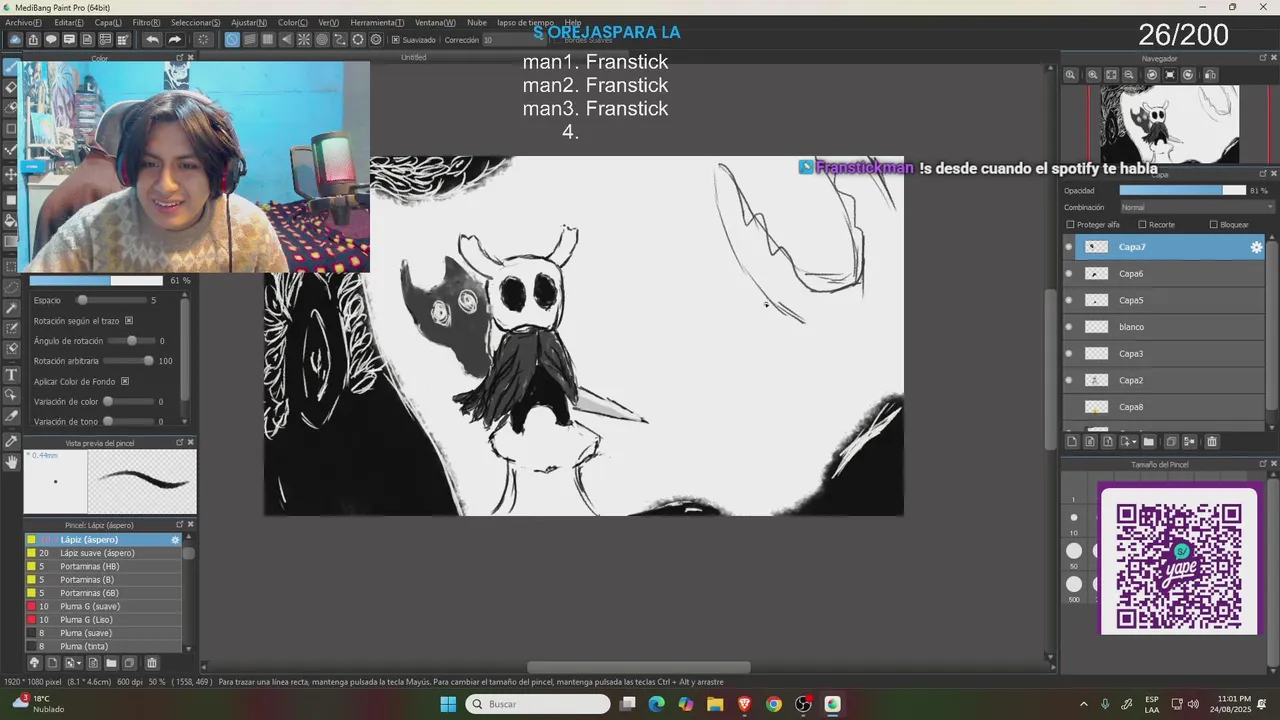Screen dimensions: 1280x720
Task: Select the Capa5 layer
Action: [x=1171, y=300]
